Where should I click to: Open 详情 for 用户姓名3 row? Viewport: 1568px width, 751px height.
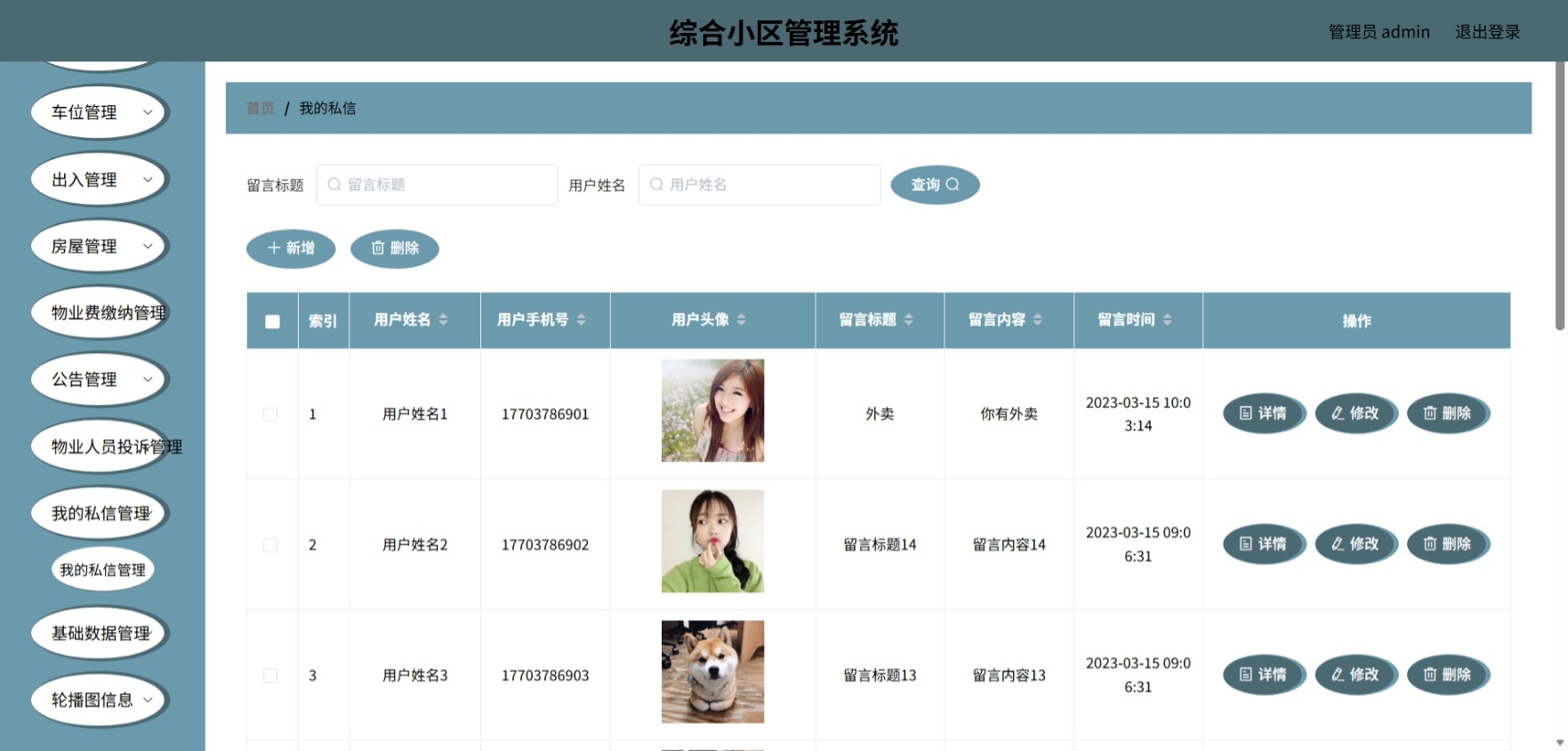click(x=1264, y=674)
